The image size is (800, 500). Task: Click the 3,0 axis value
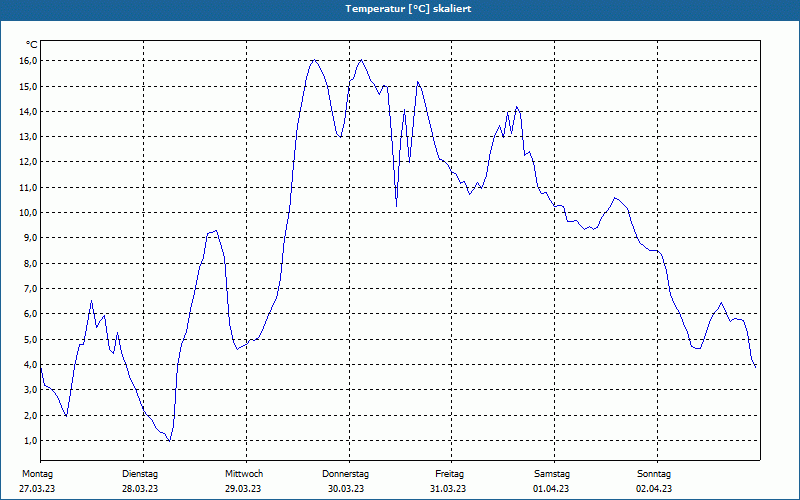coord(29,390)
